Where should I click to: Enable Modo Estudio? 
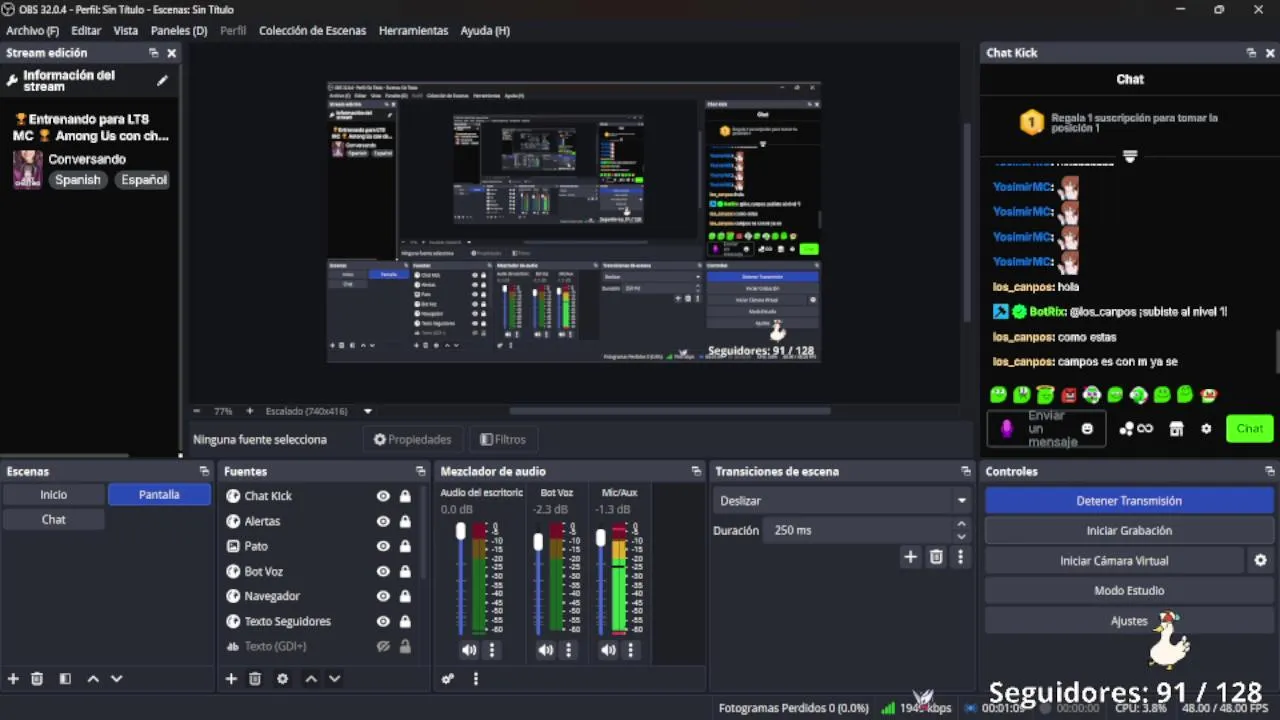coord(1129,590)
